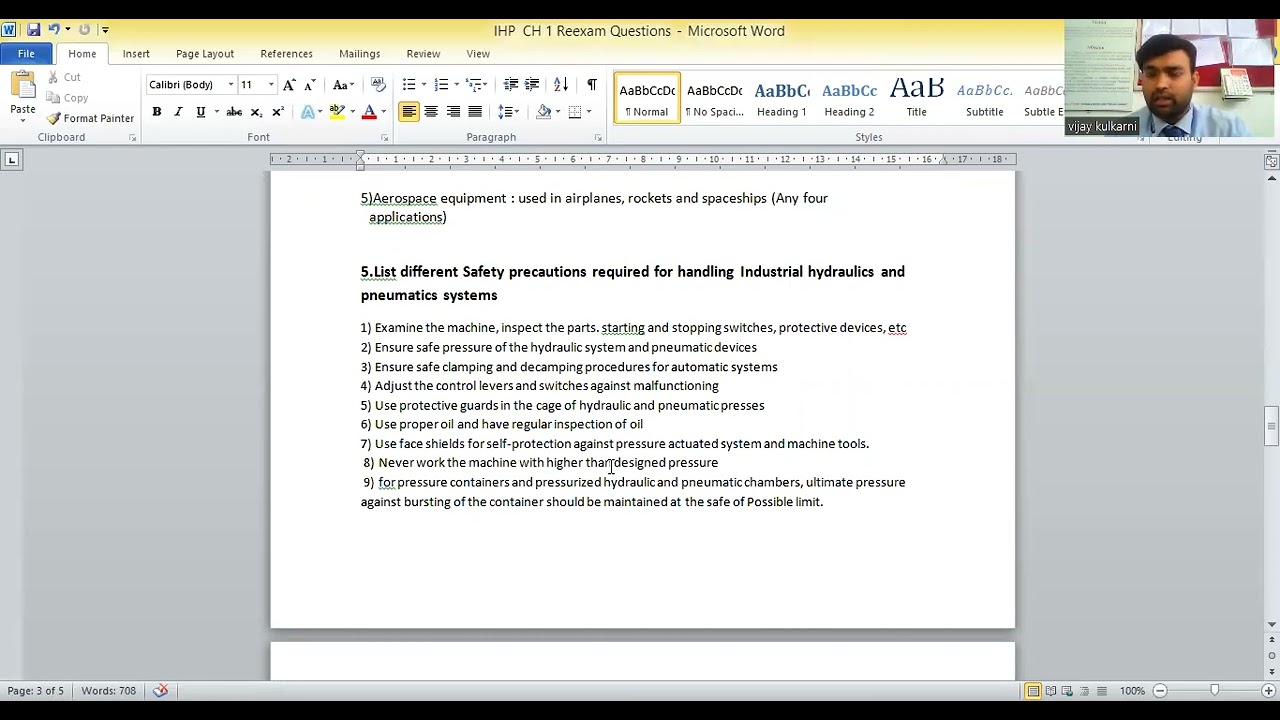Sort text using the A-Z sort icon

click(x=561, y=85)
